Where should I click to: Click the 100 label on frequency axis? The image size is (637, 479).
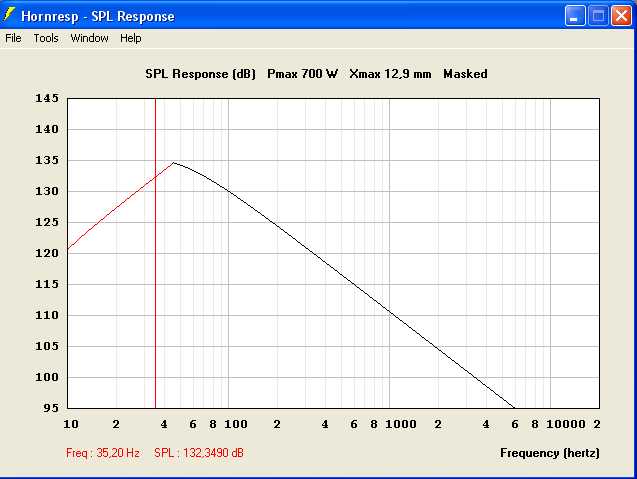point(236,424)
